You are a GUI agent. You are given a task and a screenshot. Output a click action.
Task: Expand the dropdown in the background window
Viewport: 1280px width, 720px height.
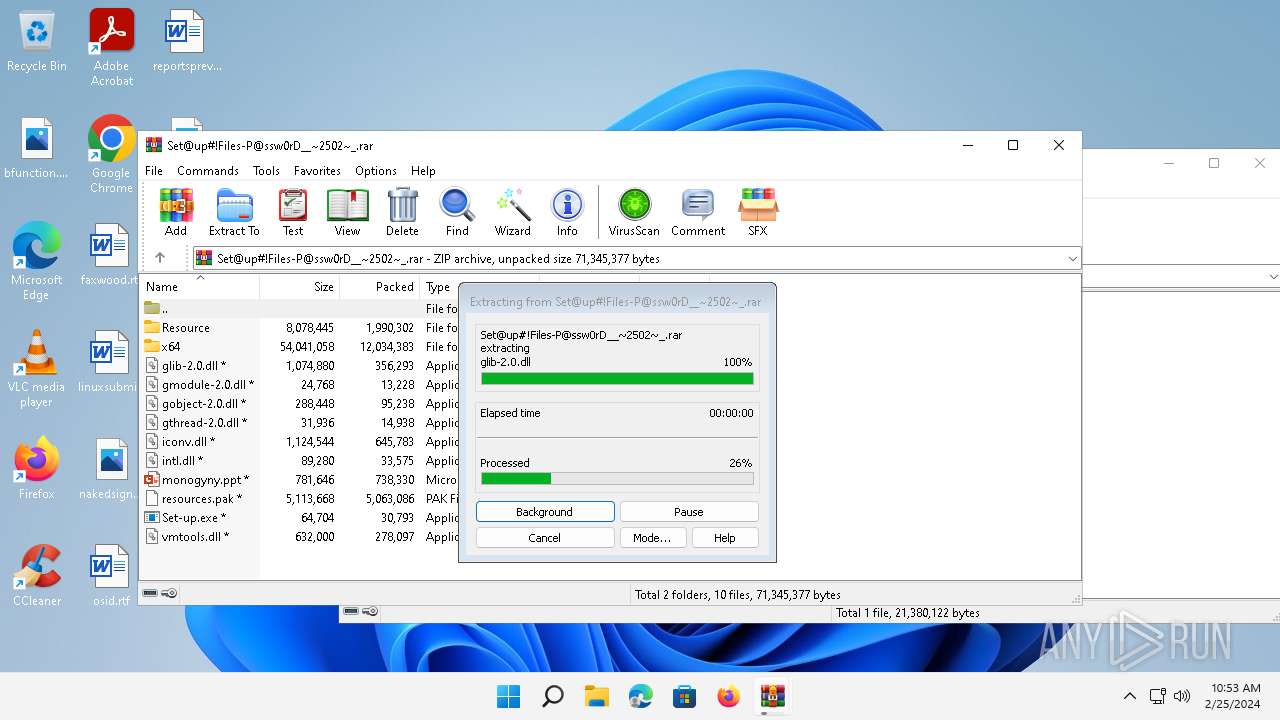coord(1273,277)
